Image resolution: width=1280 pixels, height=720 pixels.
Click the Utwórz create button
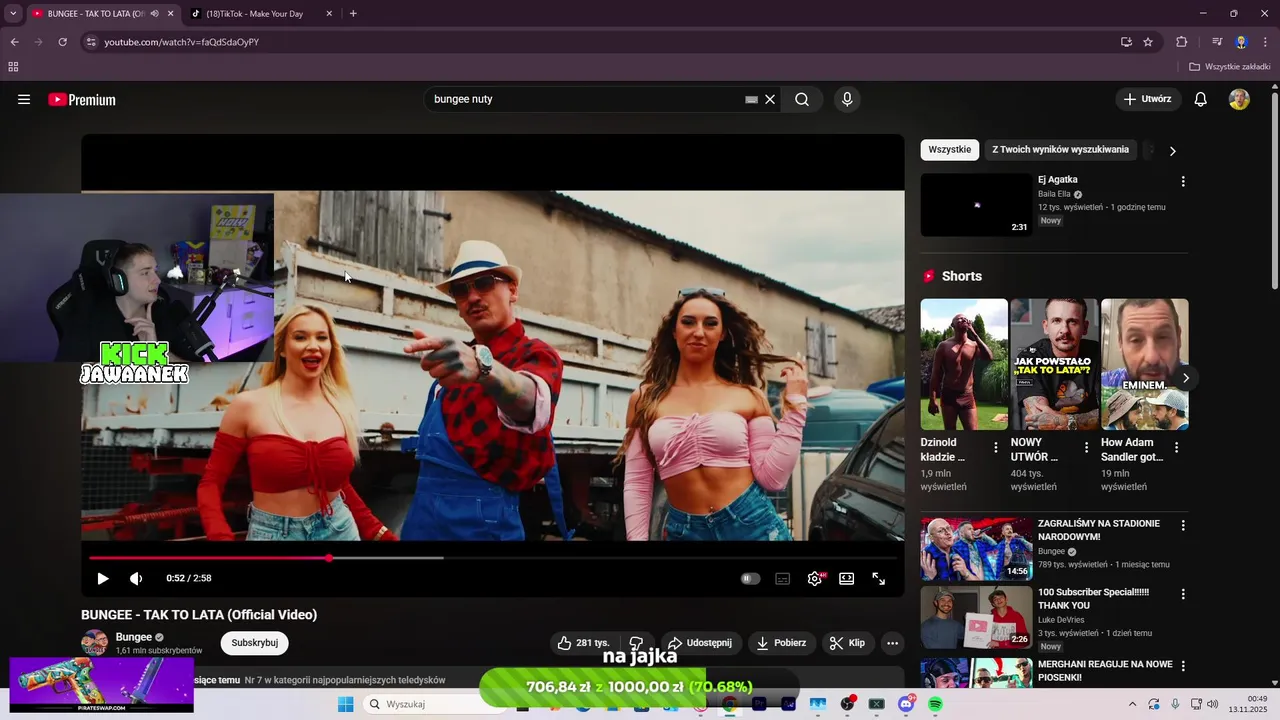click(x=1148, y=99)
